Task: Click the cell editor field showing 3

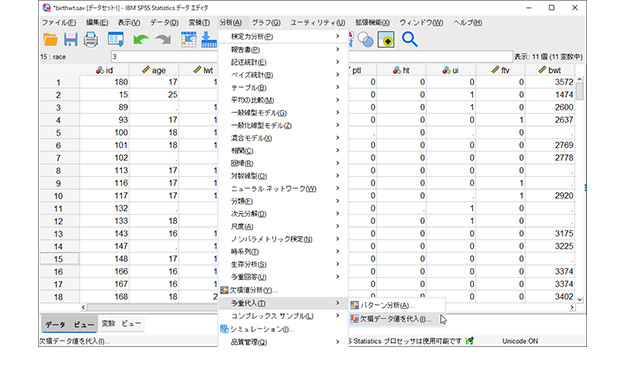Action: tap(312, 57)
